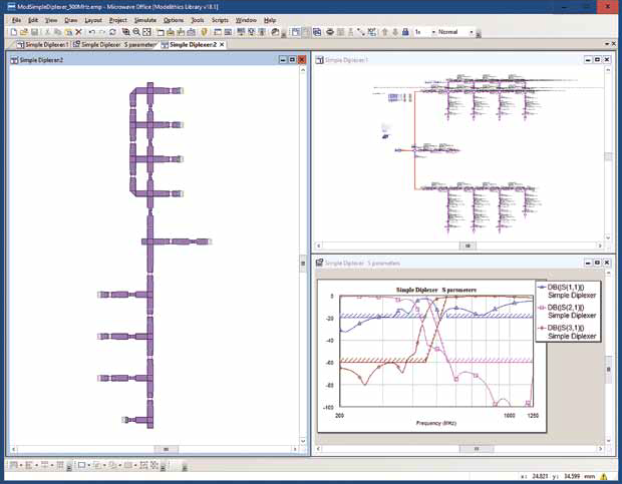Close the Simple Diplexer:2 tab
The height and width of the screenshot is (484, 622).
pyautogui.click(x=222, y=44)
